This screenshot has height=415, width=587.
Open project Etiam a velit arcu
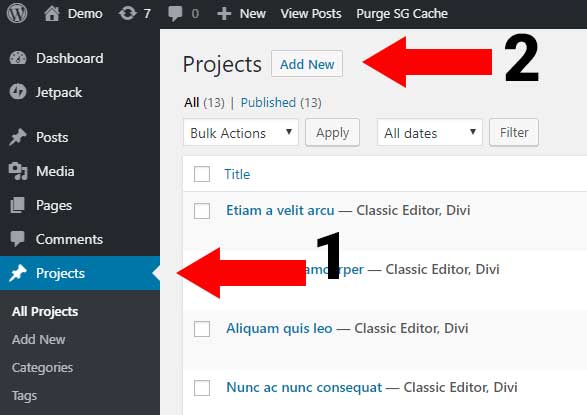[280, 210]
